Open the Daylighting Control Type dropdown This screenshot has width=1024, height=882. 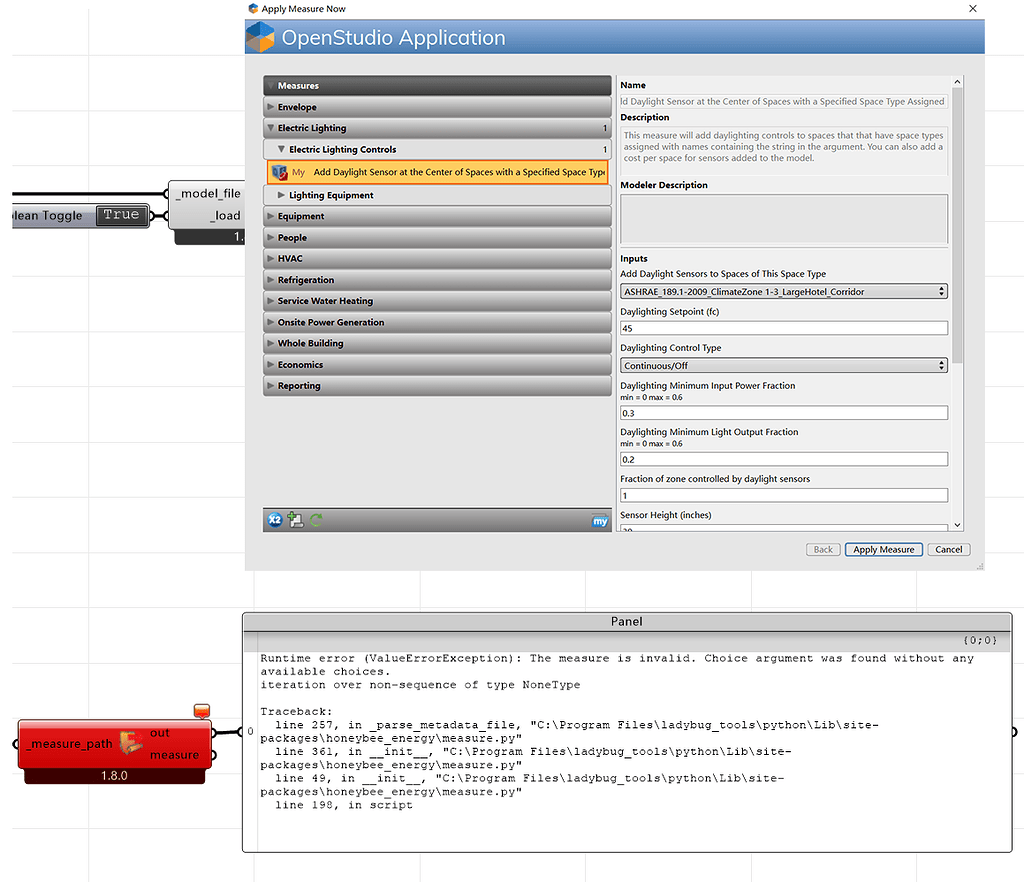(784, 366)
